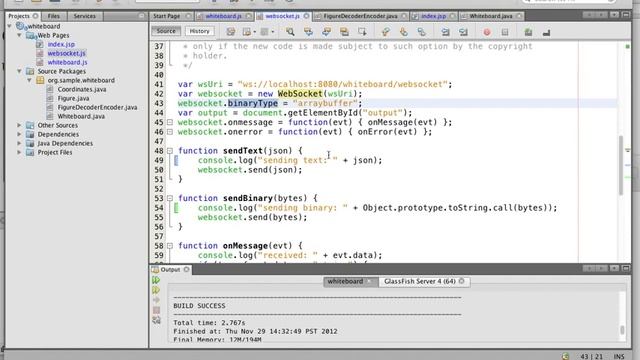Collapse the org.sample.whiteboard package

click(x=29, y=80)
